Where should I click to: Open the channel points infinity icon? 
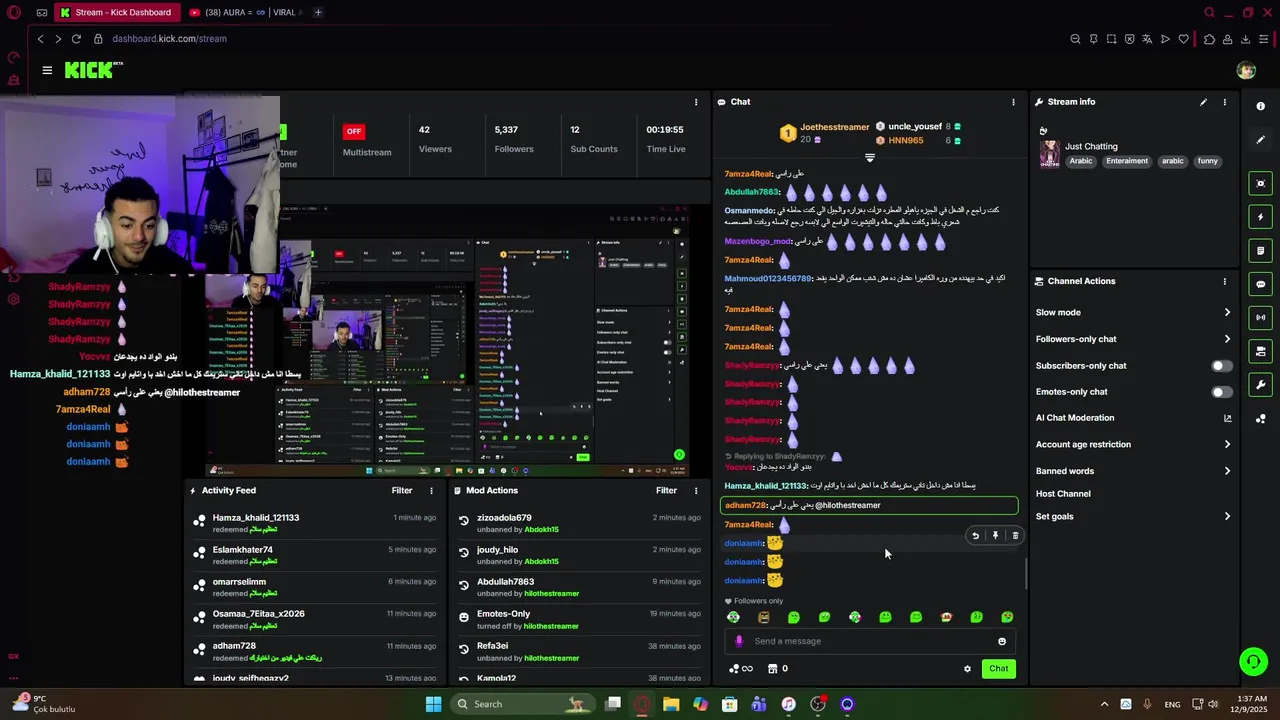click(741, 669)
